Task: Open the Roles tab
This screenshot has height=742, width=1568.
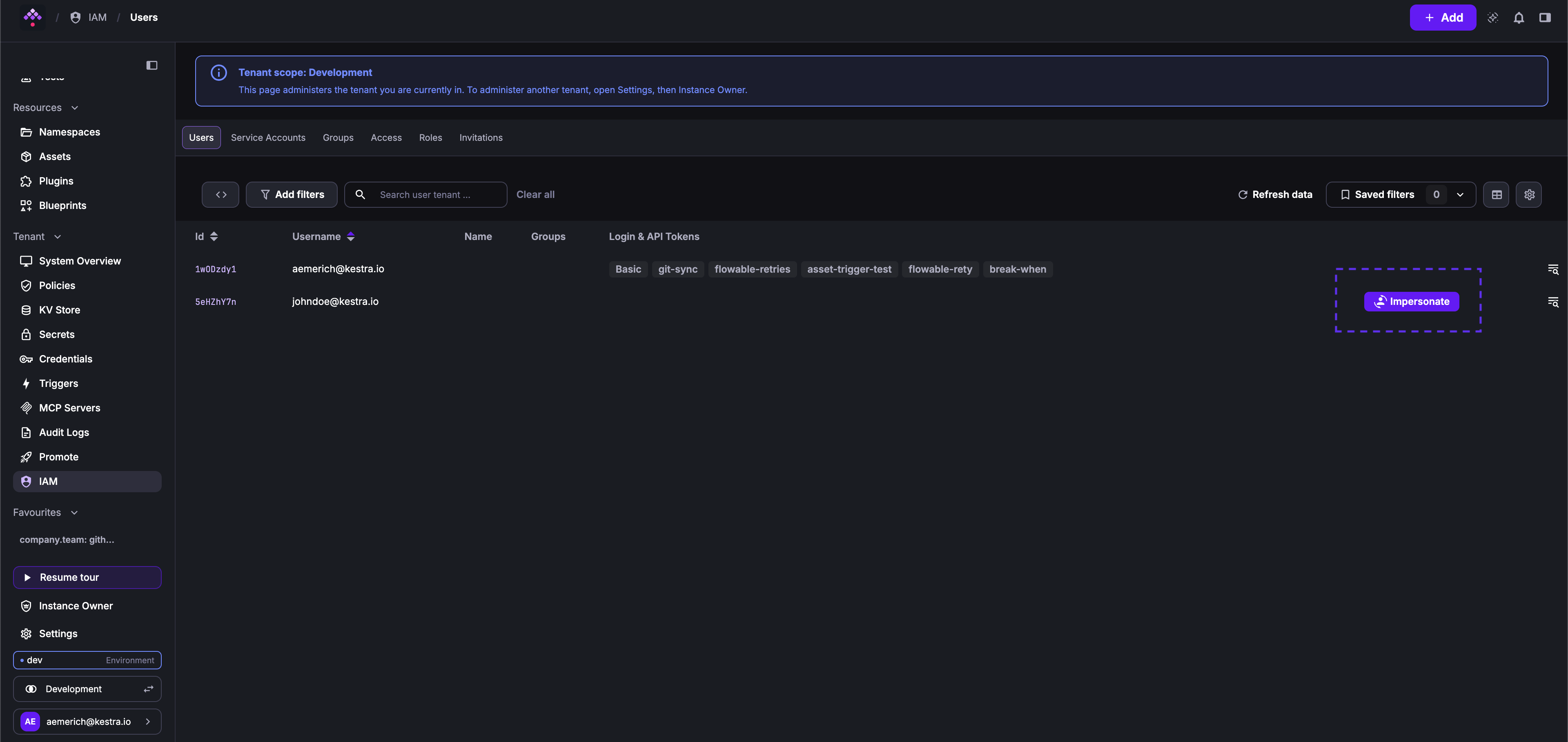Action: (430, 138)
